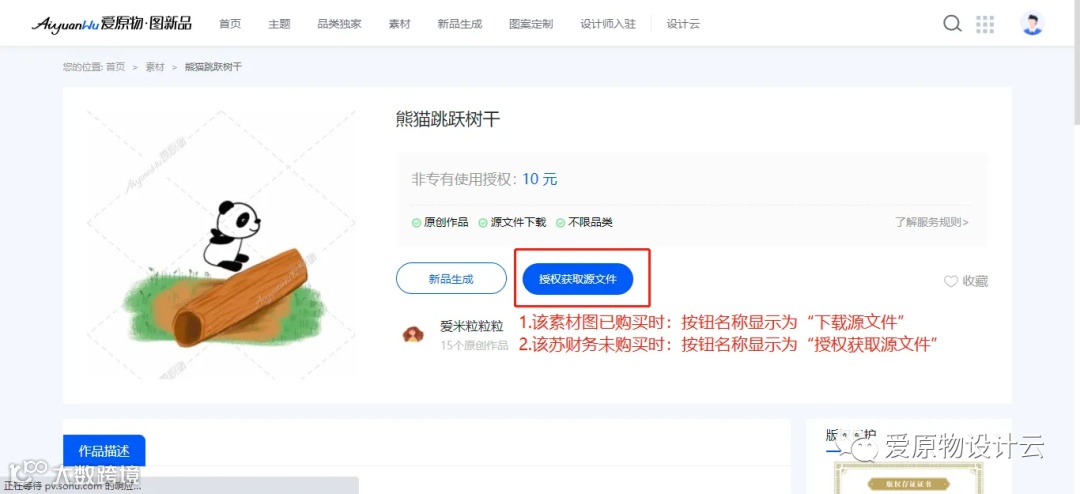1080x494 pixels.
Task: Click 素材 in the breadcrumb
Action: tap(155, 67)
